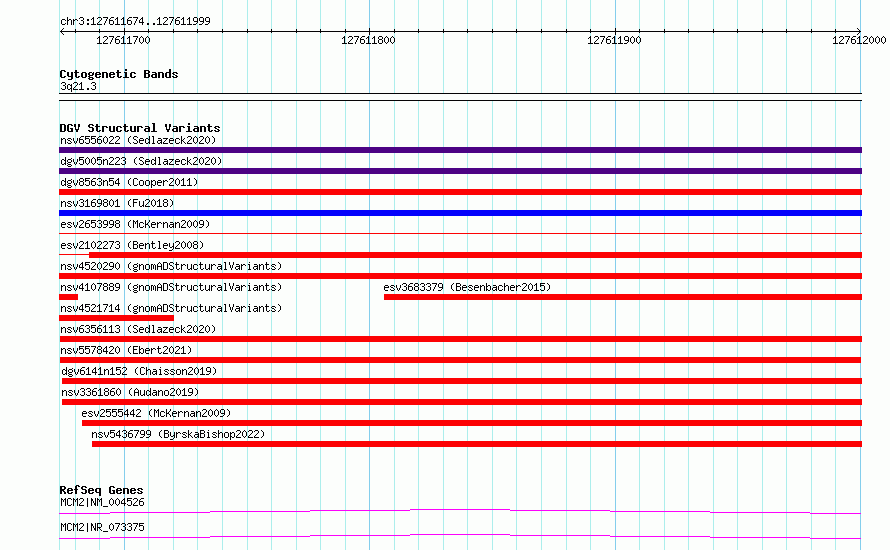The image size is (890, 550).
Task: Select the 3q21.3 band label
Action: (78, 86)
